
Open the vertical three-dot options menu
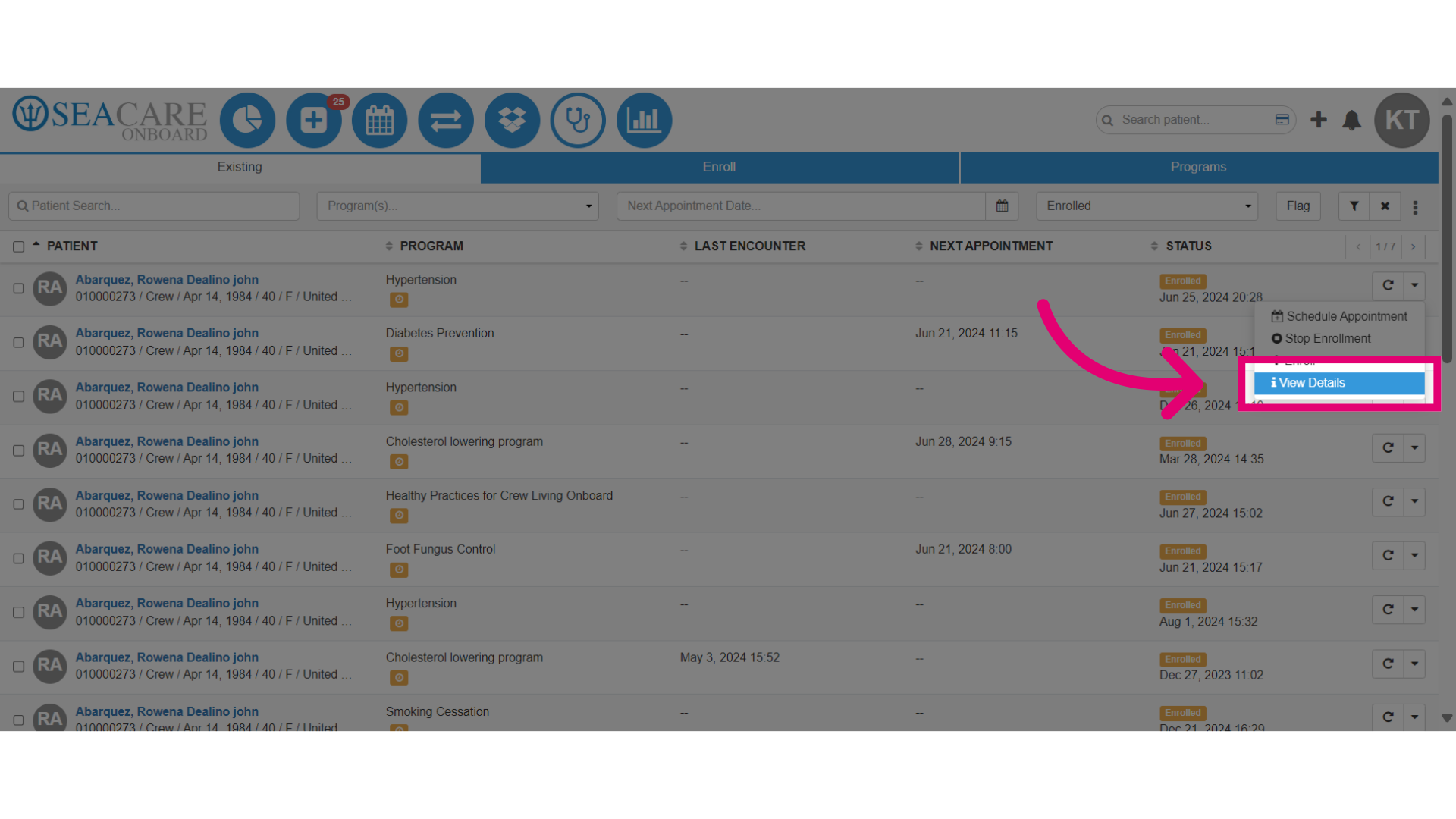coord(1415,207)
